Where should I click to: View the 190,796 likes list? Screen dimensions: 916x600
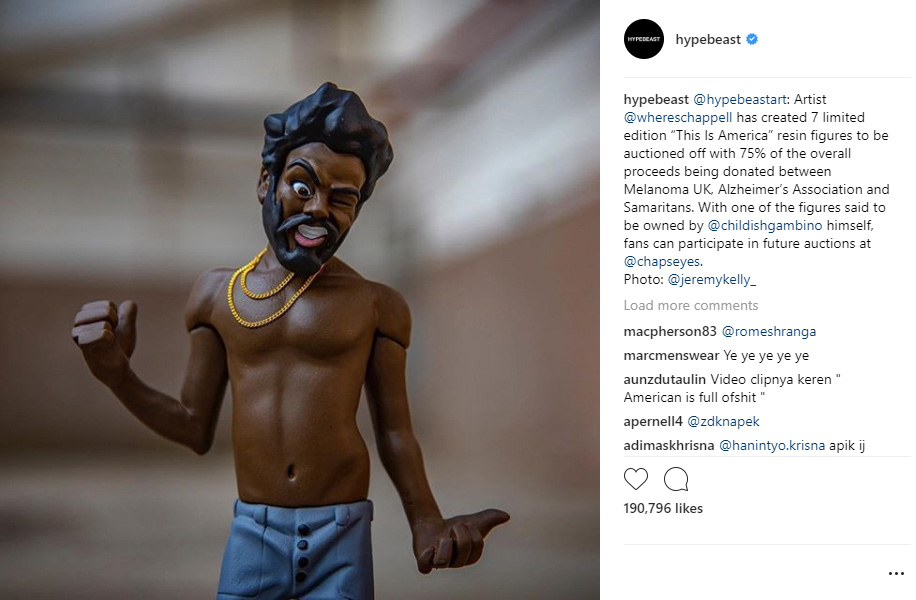663,508
